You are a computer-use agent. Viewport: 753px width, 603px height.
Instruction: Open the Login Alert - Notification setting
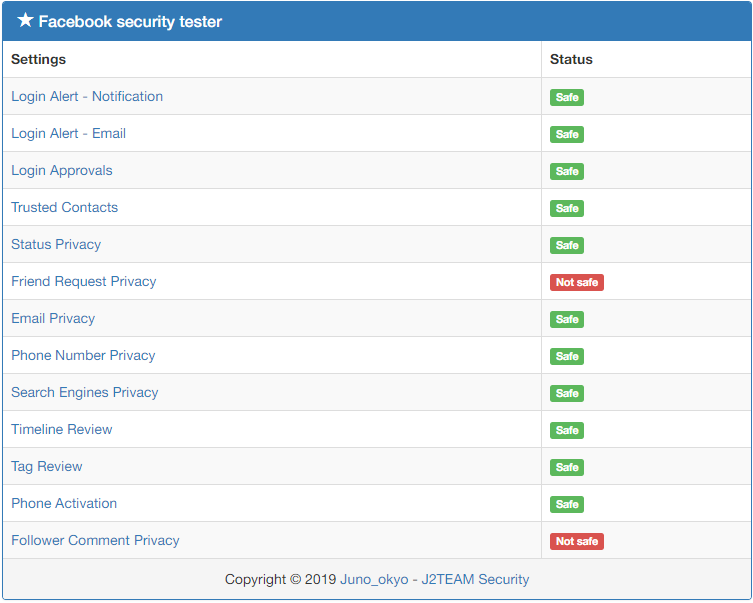[x=87, y=96]
